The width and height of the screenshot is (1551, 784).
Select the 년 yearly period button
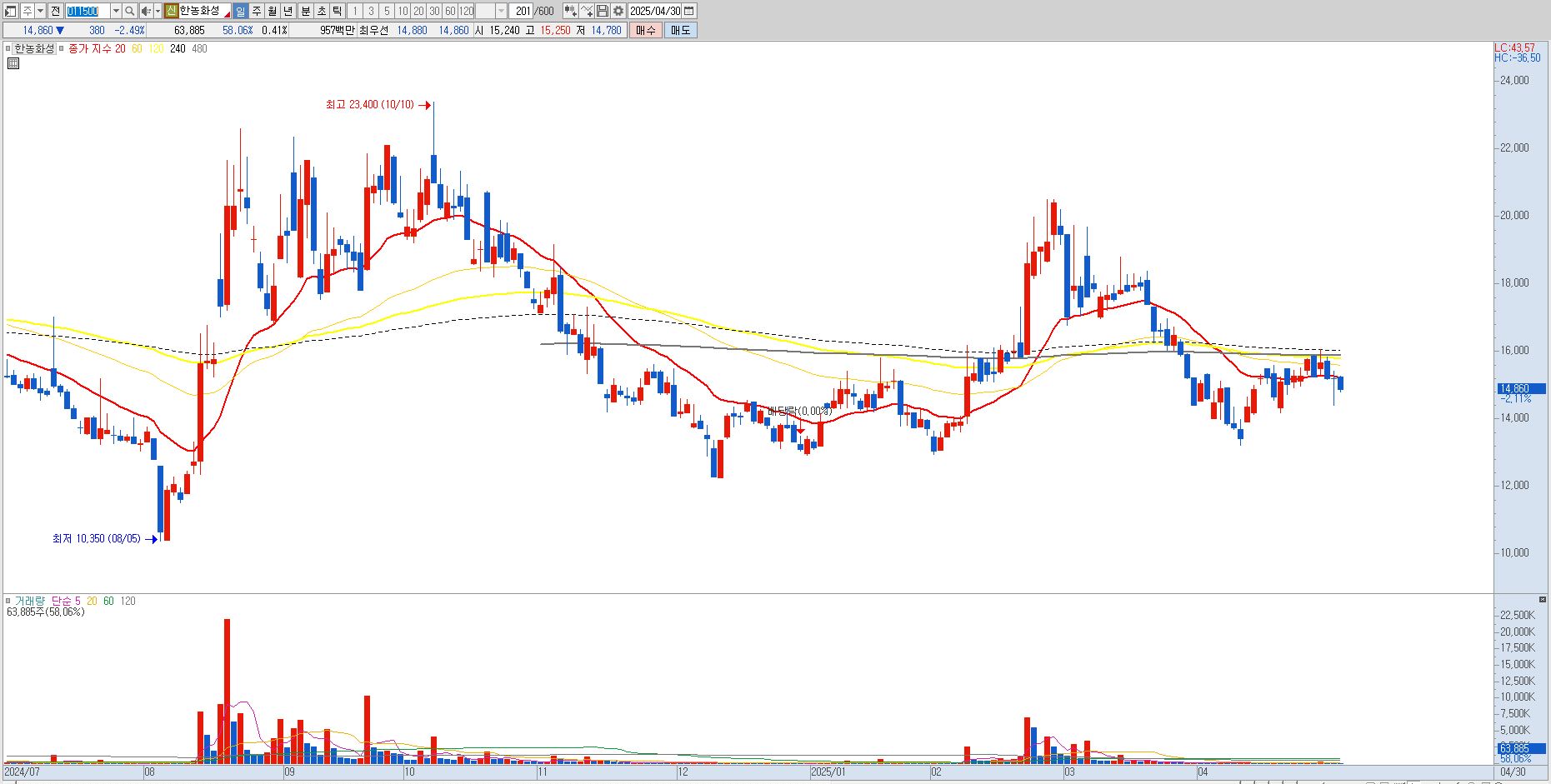coord(288,11)
